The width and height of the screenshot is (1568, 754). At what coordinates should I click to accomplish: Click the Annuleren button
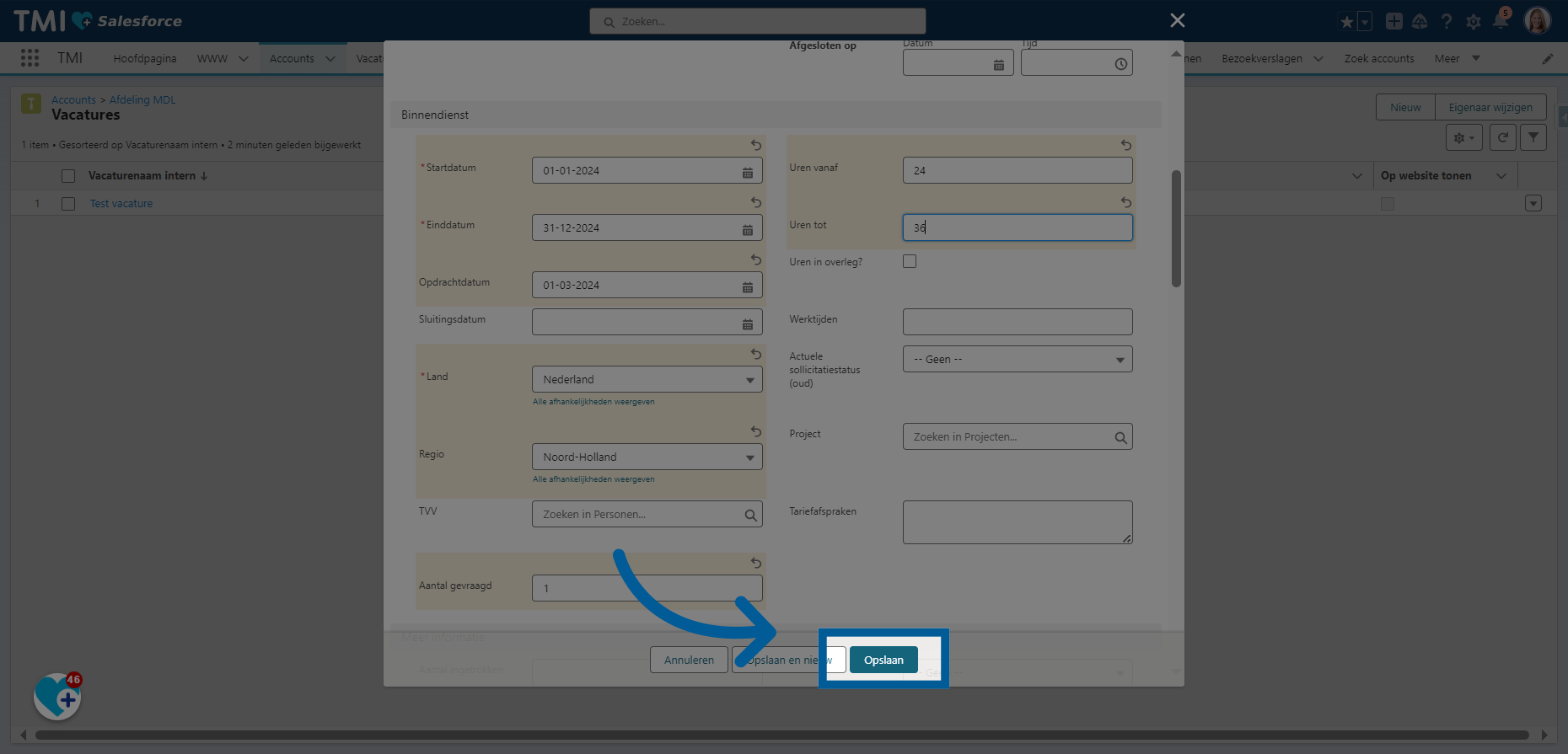coord(689,660)
